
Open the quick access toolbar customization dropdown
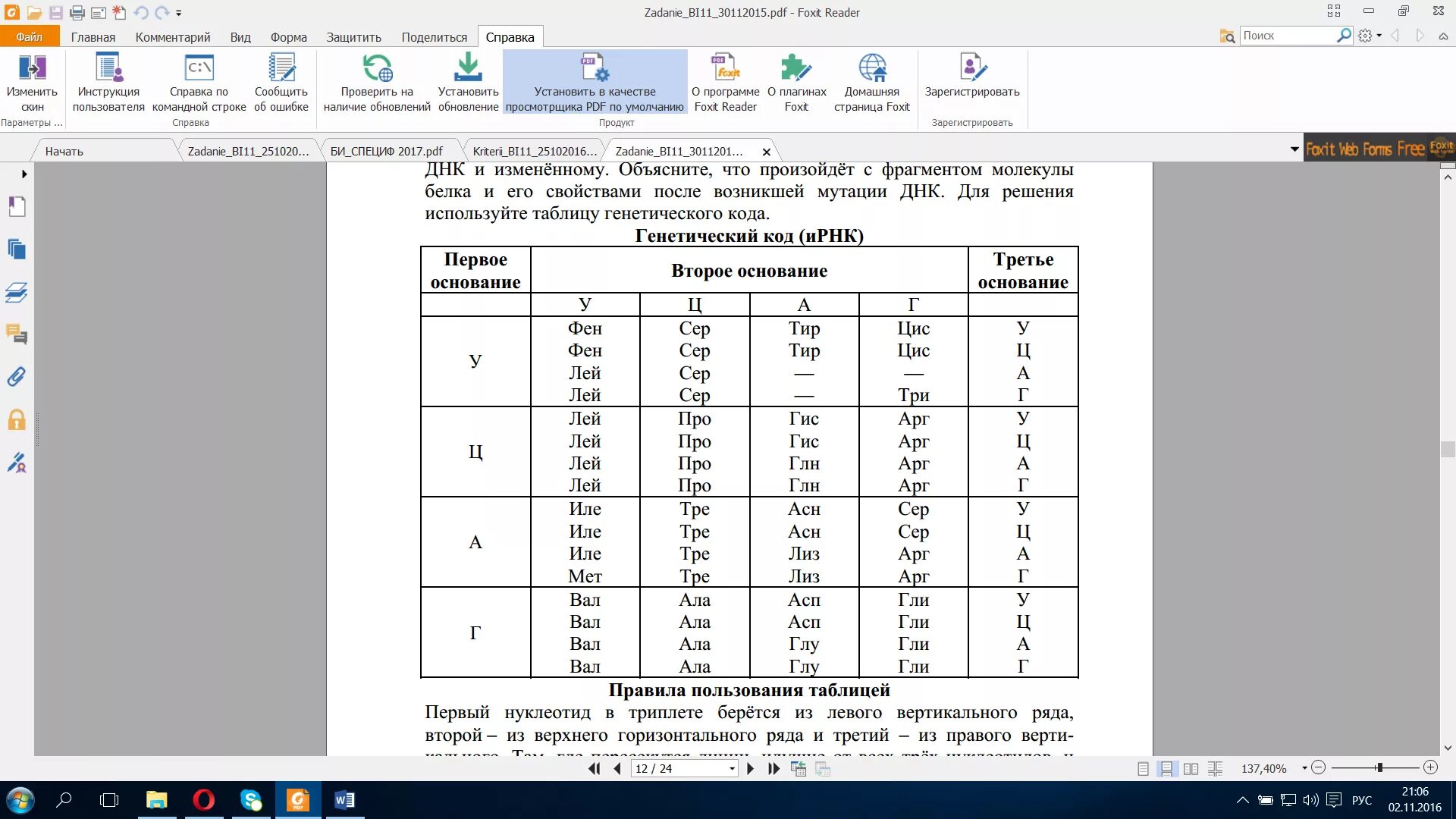coord(179,13)
